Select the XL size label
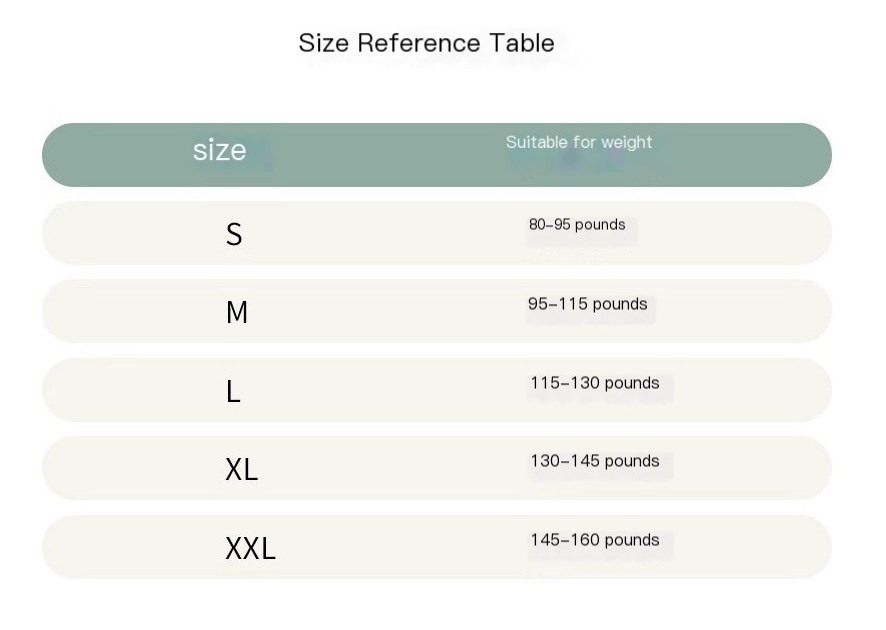The height and width of the screenshot is (630, 886). (x=242, y=469)
